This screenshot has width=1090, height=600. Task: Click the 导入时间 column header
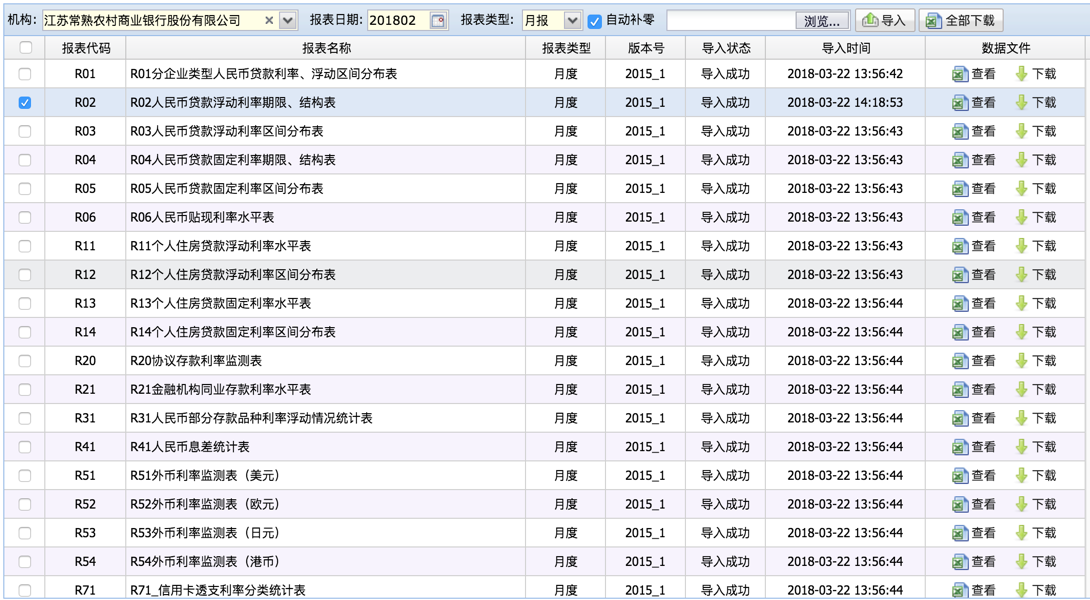[845, 47]
